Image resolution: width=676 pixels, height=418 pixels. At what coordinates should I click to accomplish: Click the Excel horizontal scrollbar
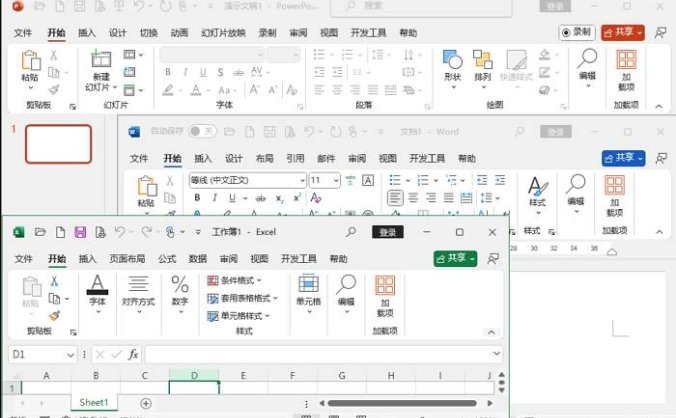(x=402, y=403)
